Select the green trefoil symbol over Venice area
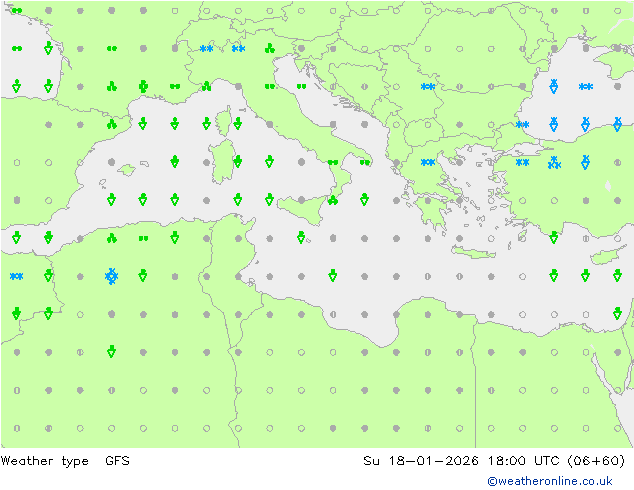Image resolution: width=634 pixels, height=490 pixels. coord(270,49)
